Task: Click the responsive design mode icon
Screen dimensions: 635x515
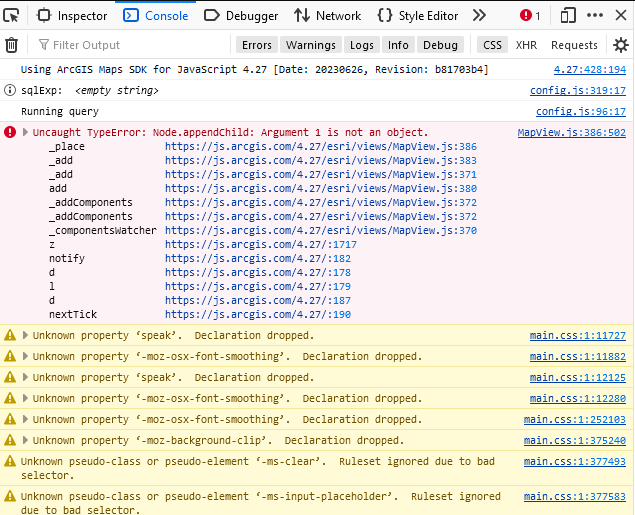Action: point(568,16)
